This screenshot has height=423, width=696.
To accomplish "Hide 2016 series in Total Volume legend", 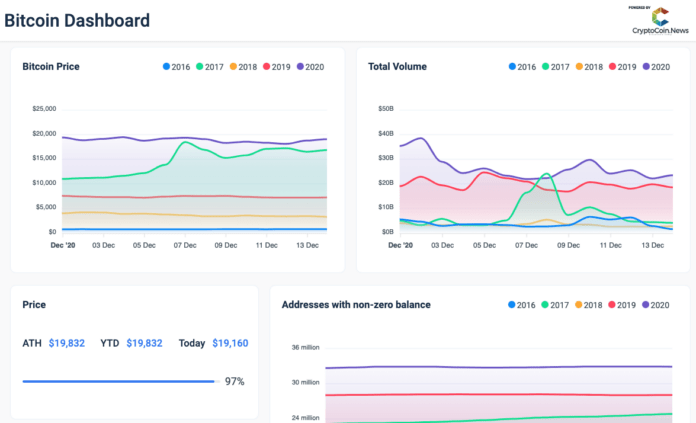I will [522, 67].
